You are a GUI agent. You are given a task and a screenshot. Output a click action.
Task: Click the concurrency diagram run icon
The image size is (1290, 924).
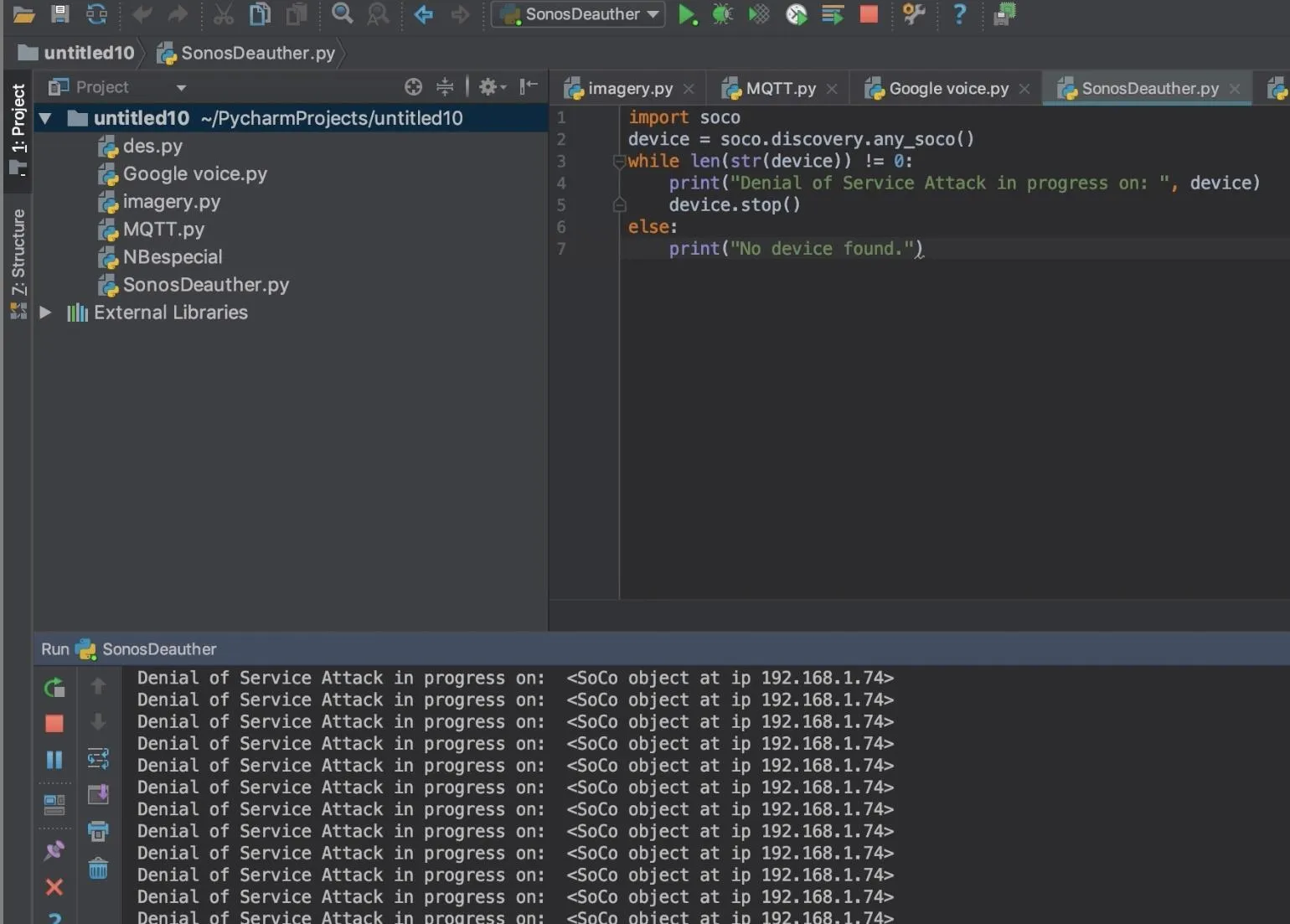(833, 14)
